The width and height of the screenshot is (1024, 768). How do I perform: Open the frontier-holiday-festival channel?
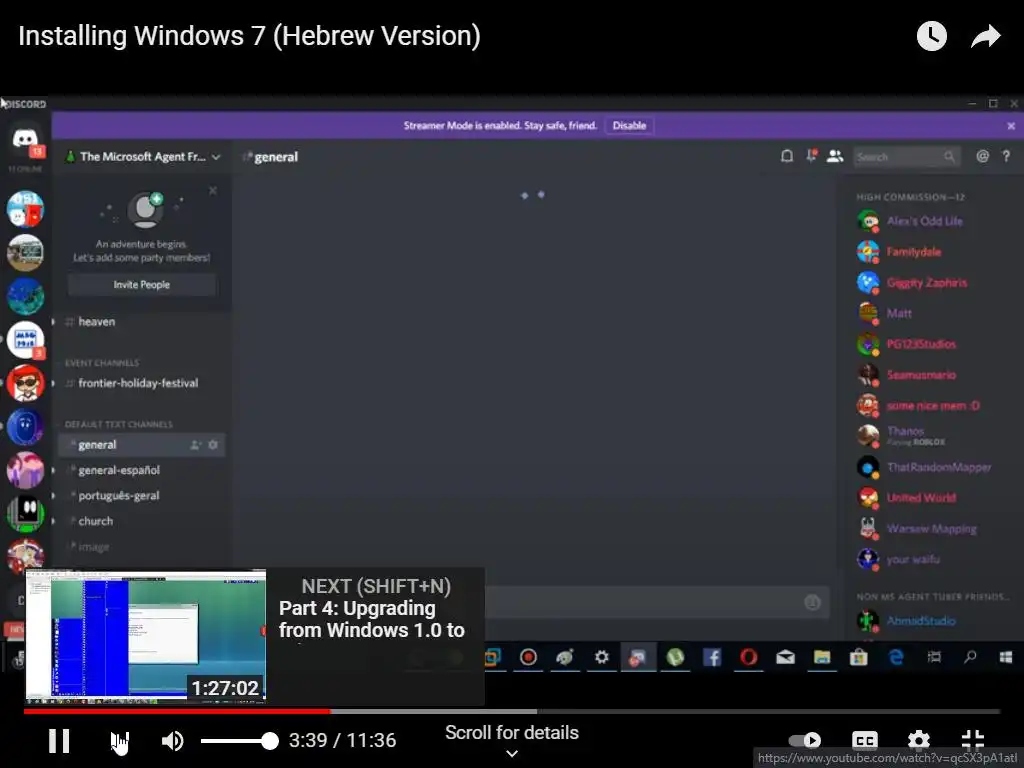tap(138, 383)
